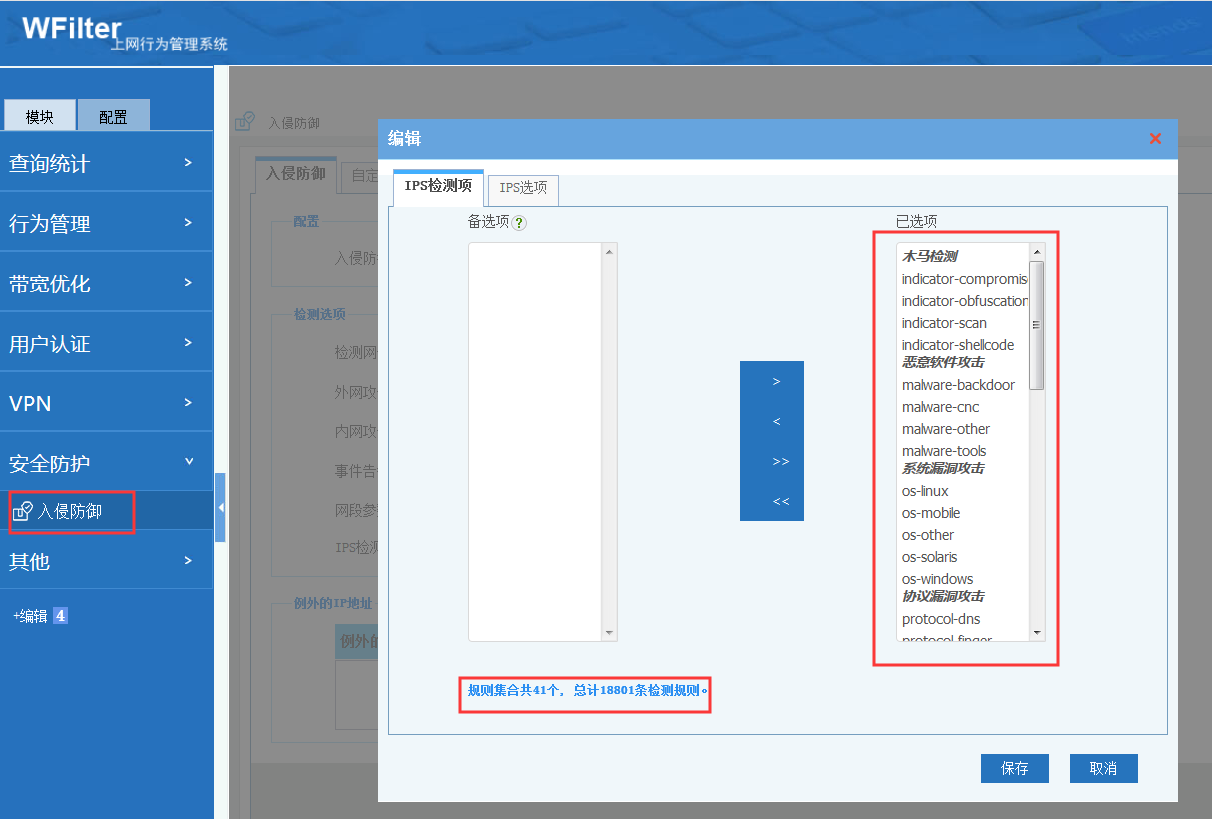The height and width of the screenshot is (819, 1212).
Task: Expand the VPN menu section
Action: [105, 403]
